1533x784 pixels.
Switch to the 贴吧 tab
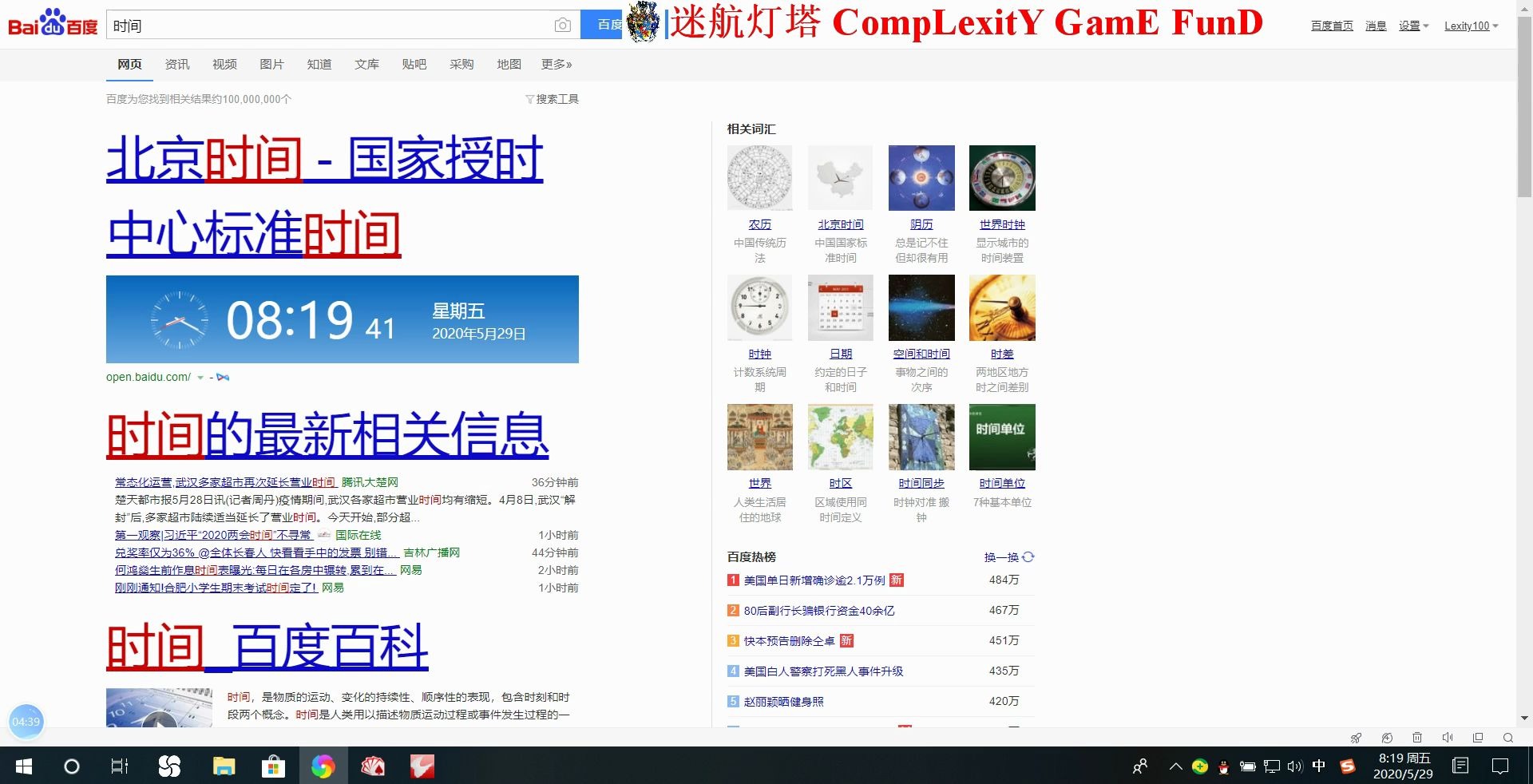point(414,64)
